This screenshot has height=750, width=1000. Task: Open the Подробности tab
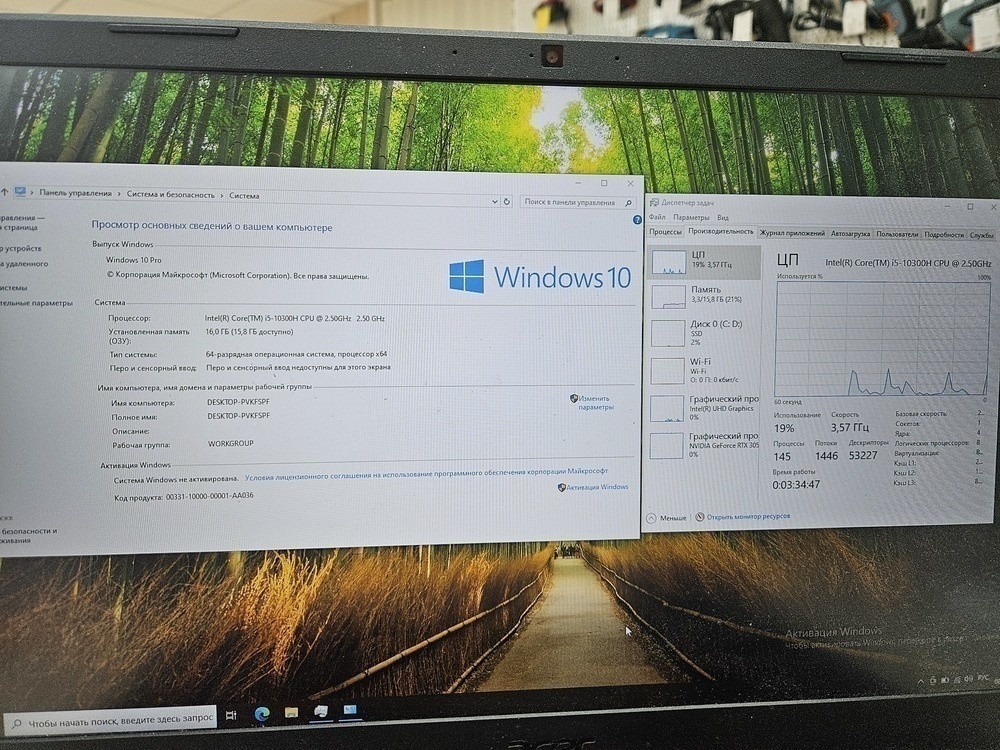point(944,235)
